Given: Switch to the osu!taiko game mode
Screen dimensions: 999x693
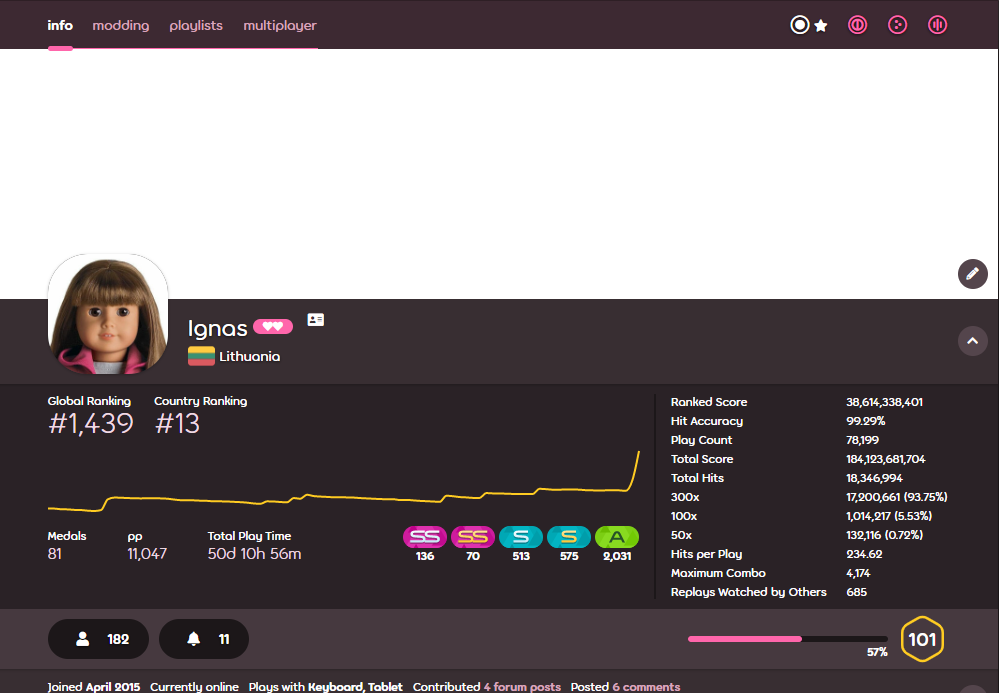Looking at the screenshot, I should click(x=857, y=25).
